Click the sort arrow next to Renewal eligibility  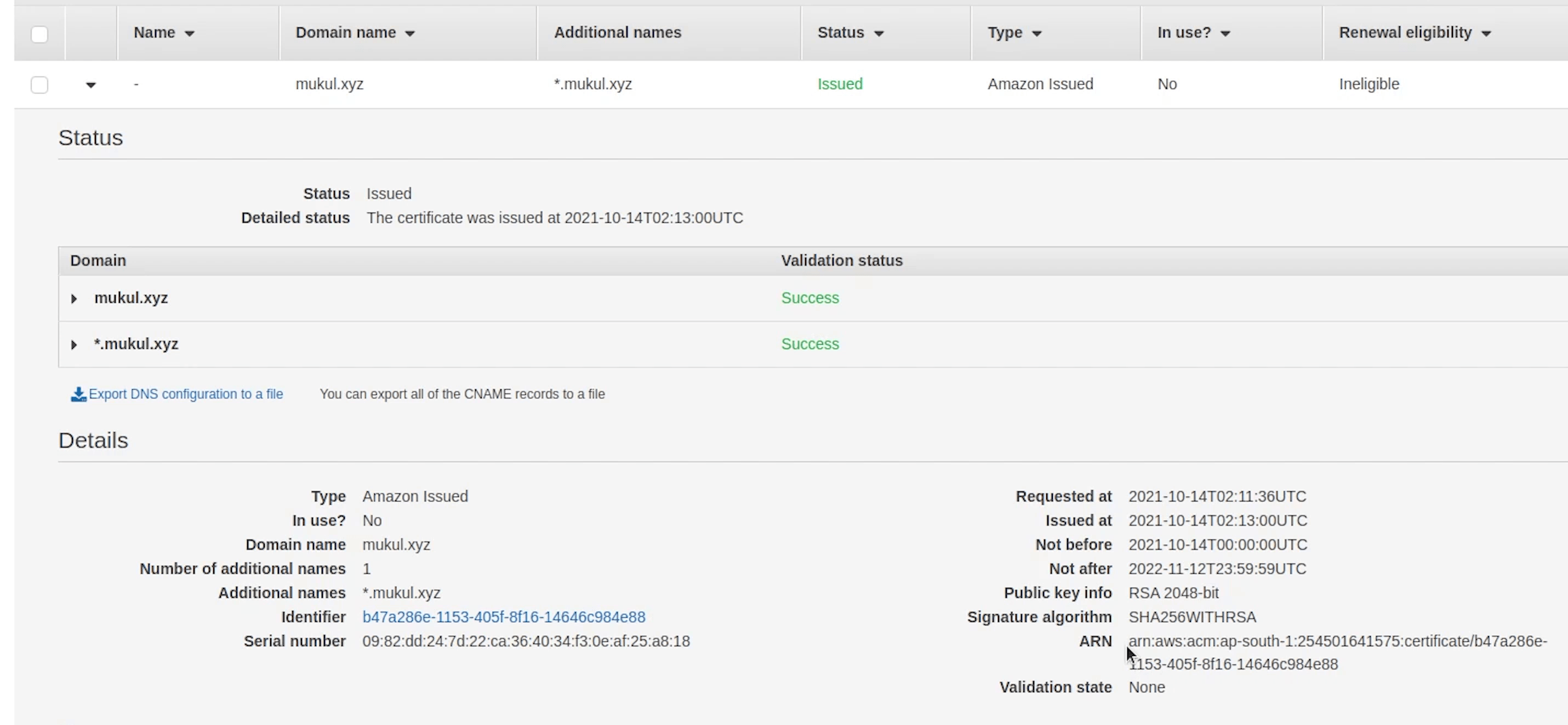pos(1486,33)
